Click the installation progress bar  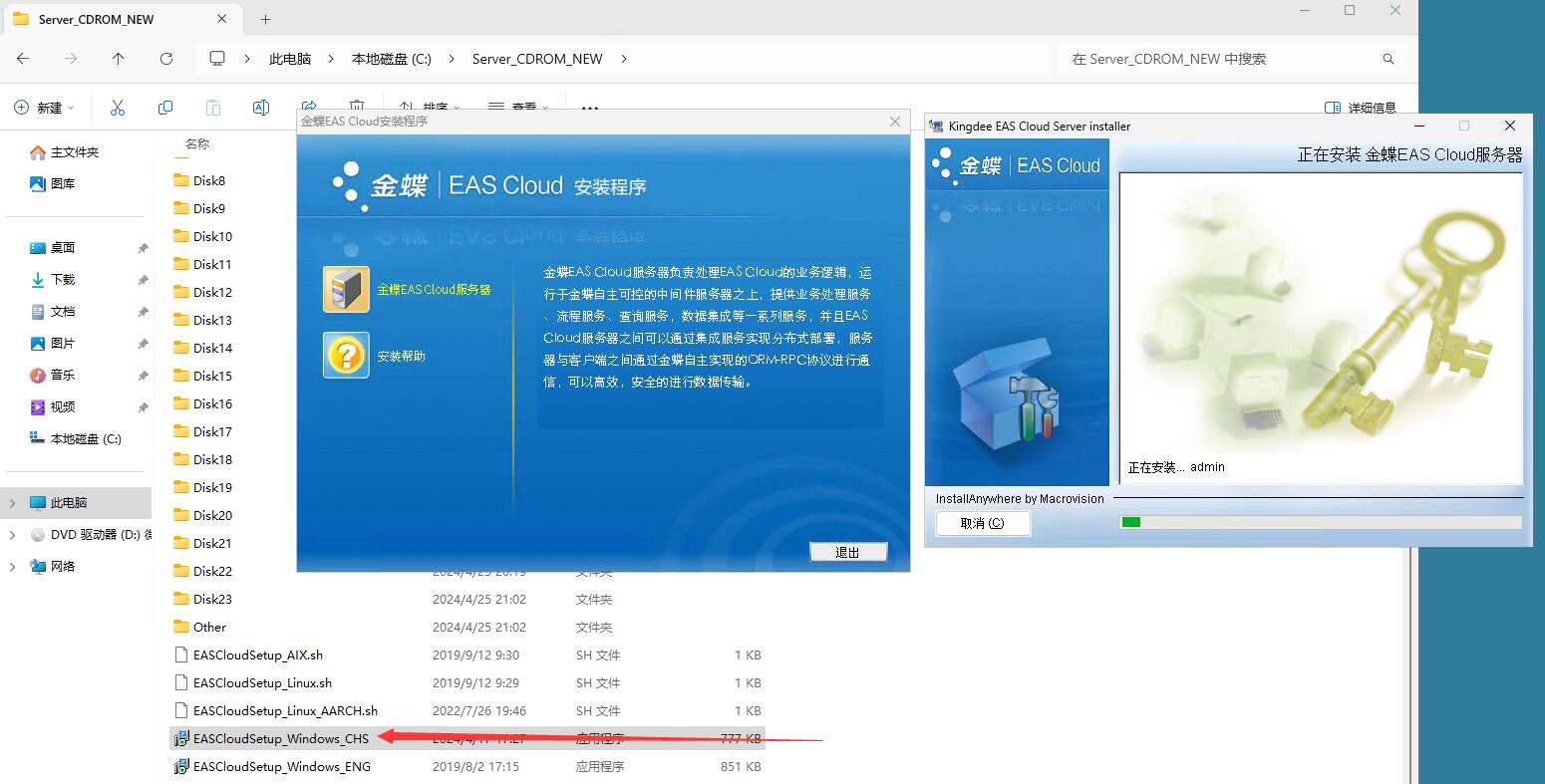pos(1321,522)
